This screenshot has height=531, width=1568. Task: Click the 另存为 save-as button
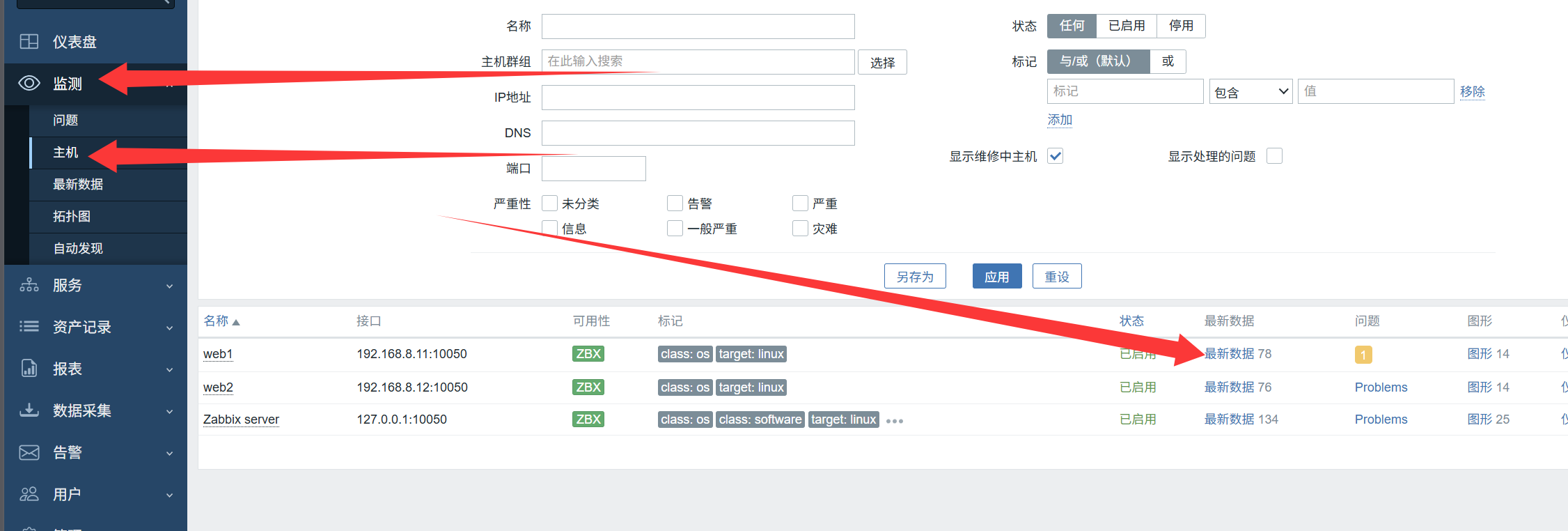point(915,277)
